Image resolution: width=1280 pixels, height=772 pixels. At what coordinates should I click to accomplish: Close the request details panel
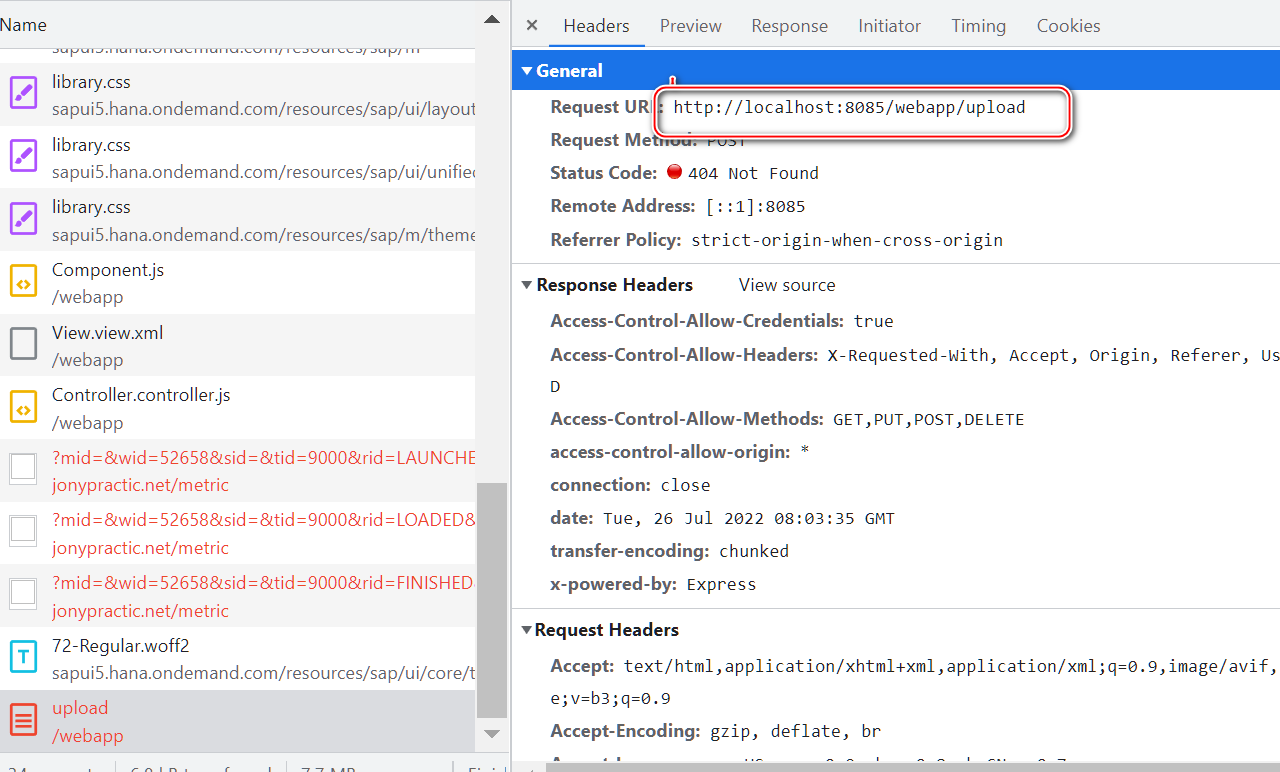532,26
